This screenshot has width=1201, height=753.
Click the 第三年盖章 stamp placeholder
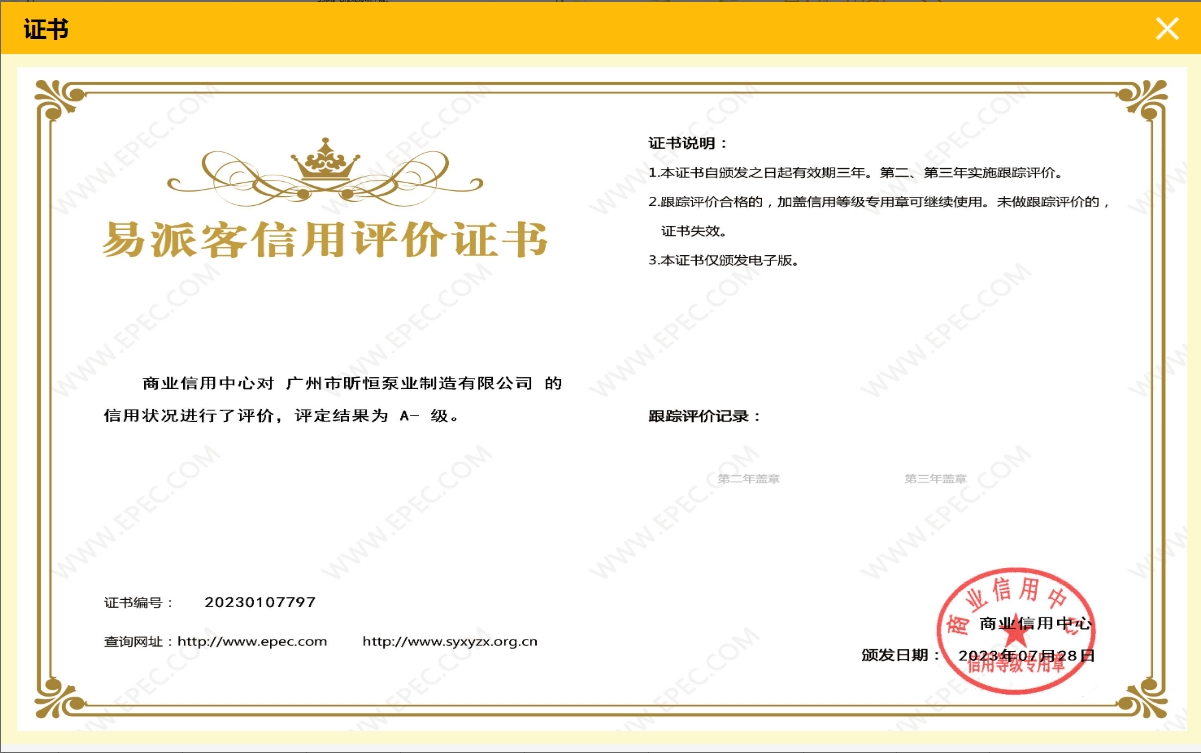point(936,479)
